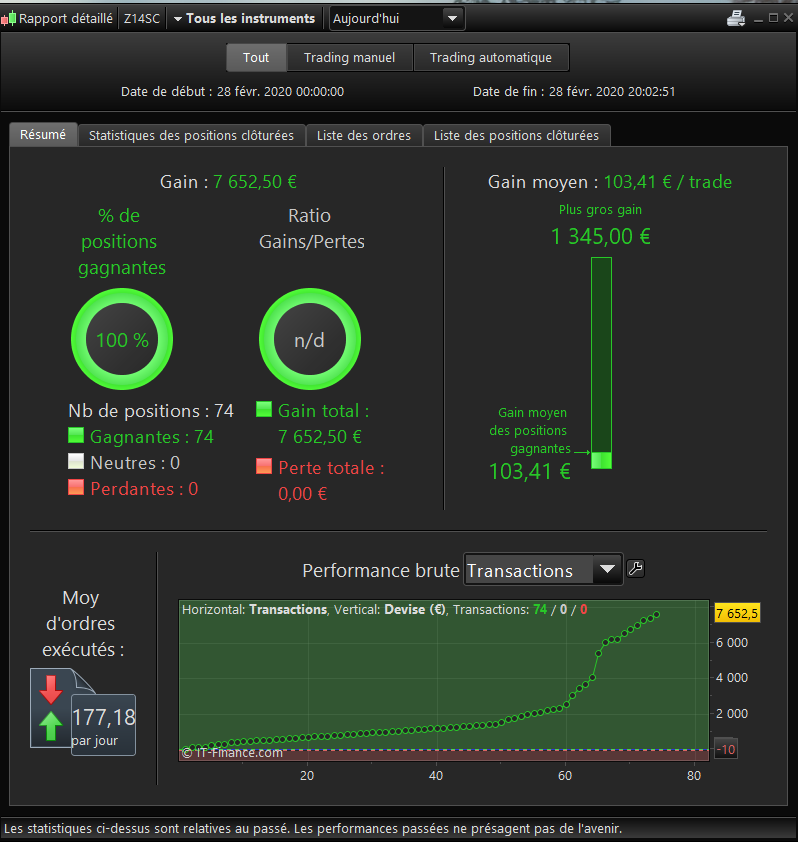Click the Z14SC account label
The image size is (798, 842).
point(142,19)
